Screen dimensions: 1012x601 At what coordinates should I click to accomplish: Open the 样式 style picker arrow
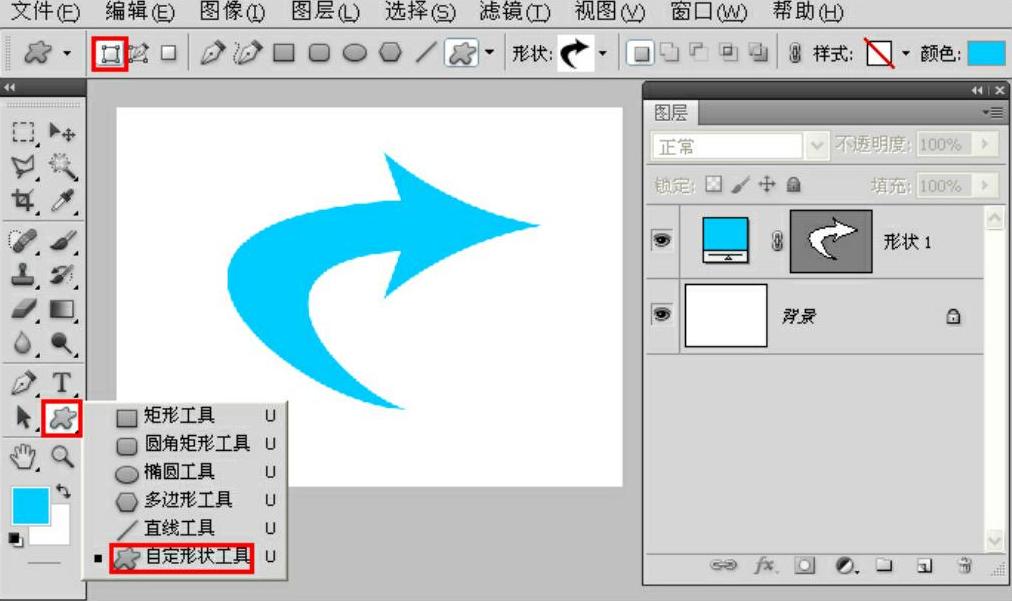906,54
